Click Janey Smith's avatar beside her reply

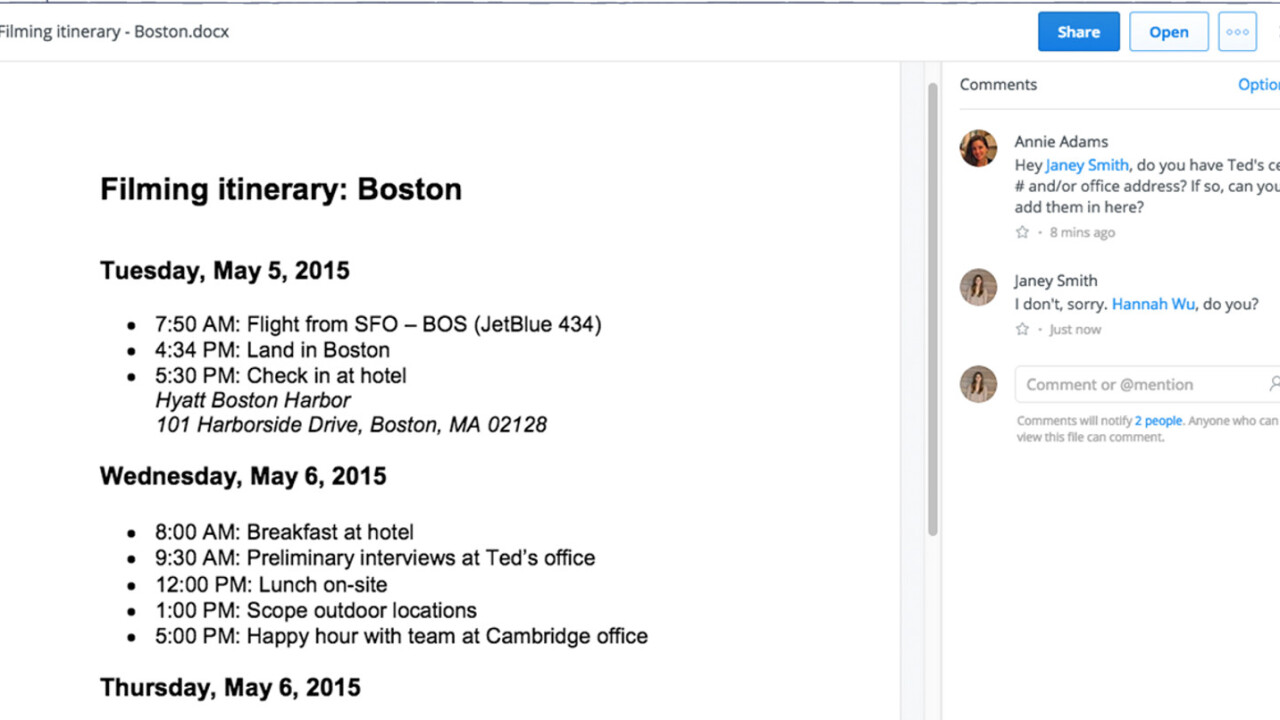tap(978, 287)
